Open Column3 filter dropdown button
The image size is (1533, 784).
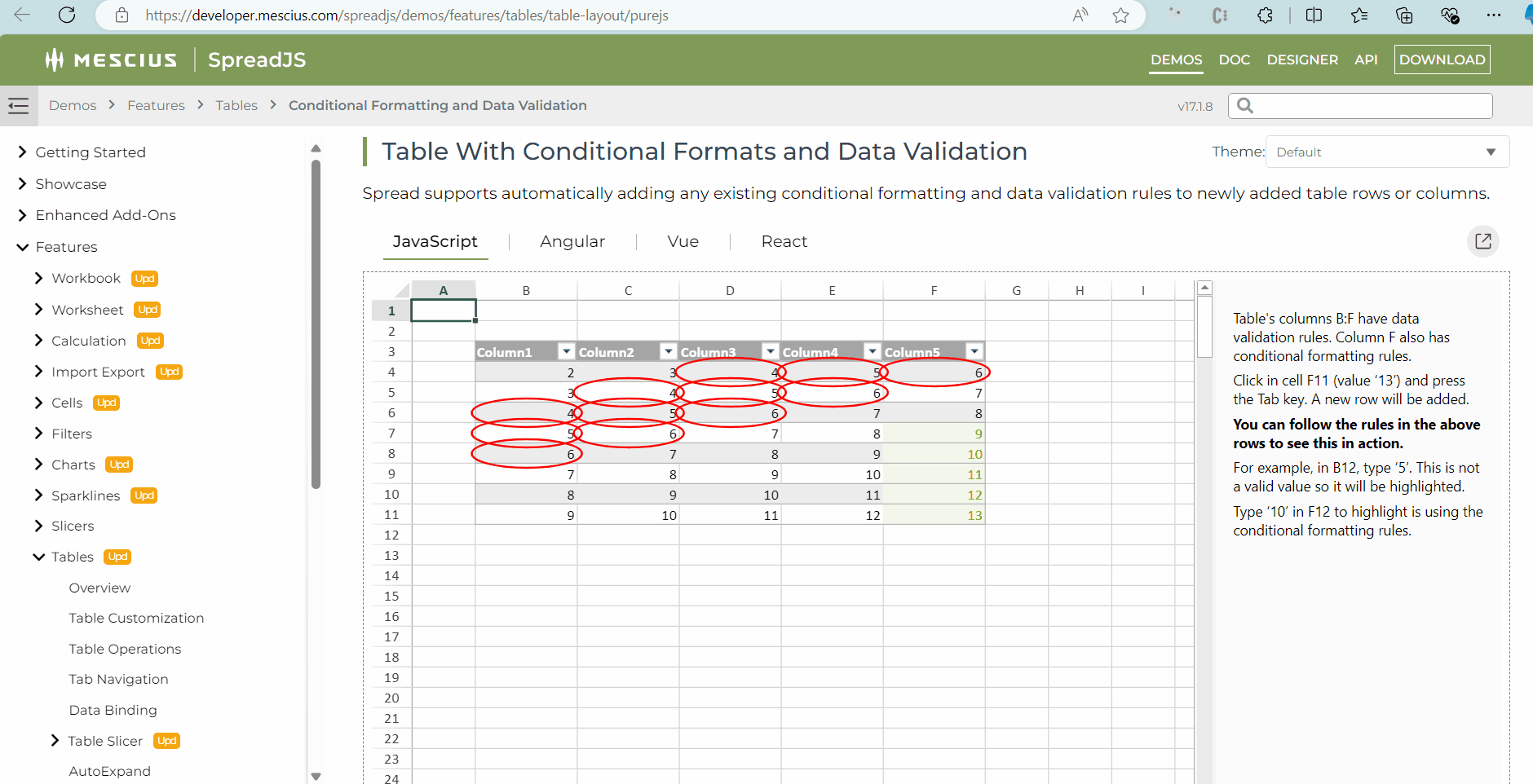point(771,351)
